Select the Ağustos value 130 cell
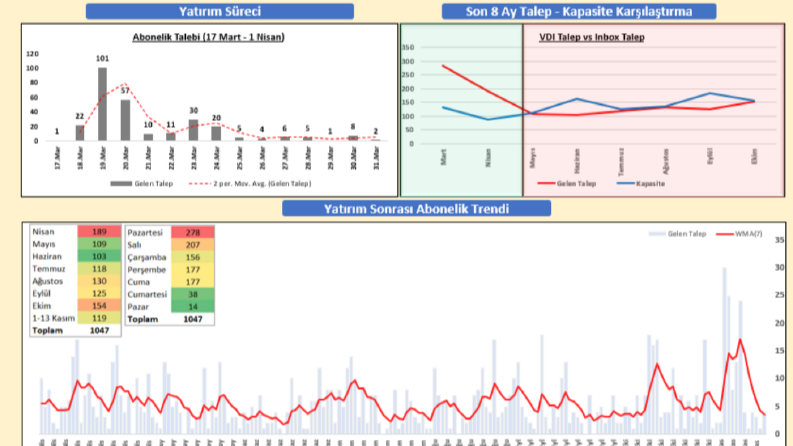This screenshot has width=793, height=446. point(99,281)
